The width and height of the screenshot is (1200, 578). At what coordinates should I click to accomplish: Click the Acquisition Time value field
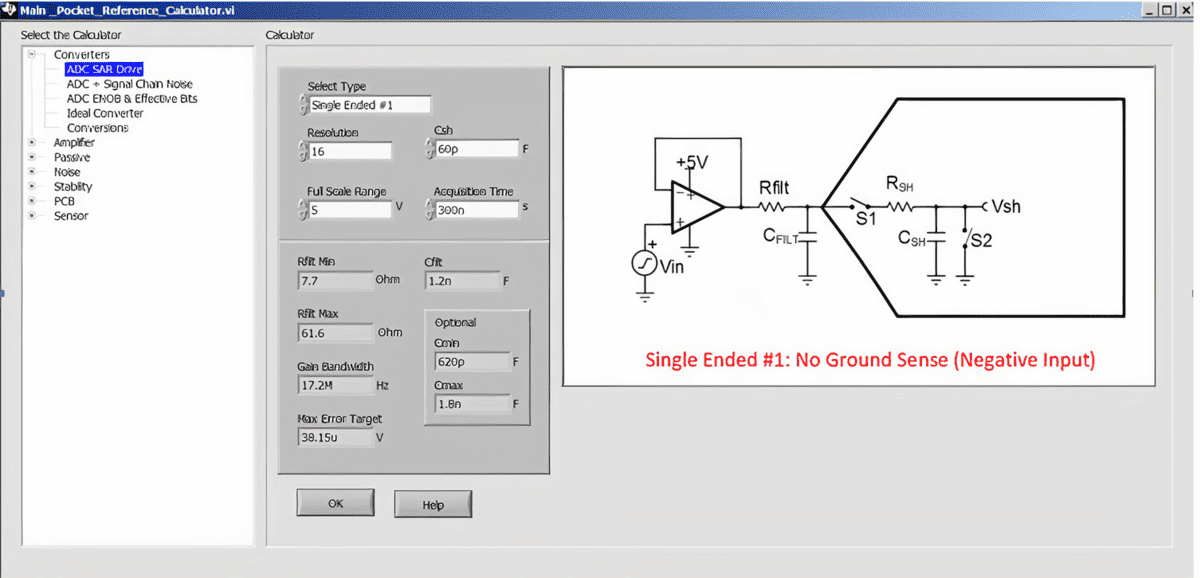(x=477, y=210)
